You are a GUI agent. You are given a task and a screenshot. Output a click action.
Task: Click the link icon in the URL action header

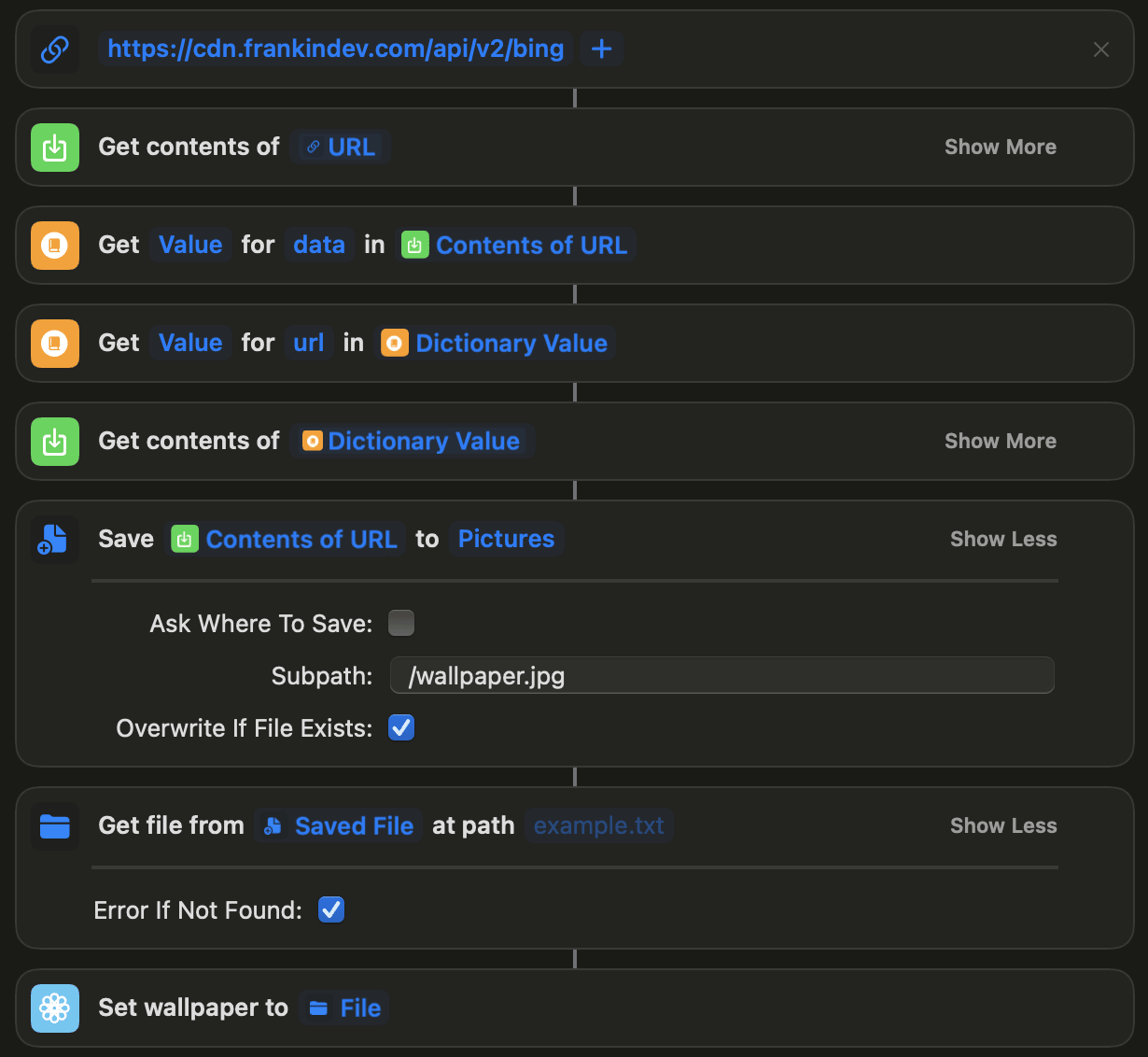tap(54, 49)
